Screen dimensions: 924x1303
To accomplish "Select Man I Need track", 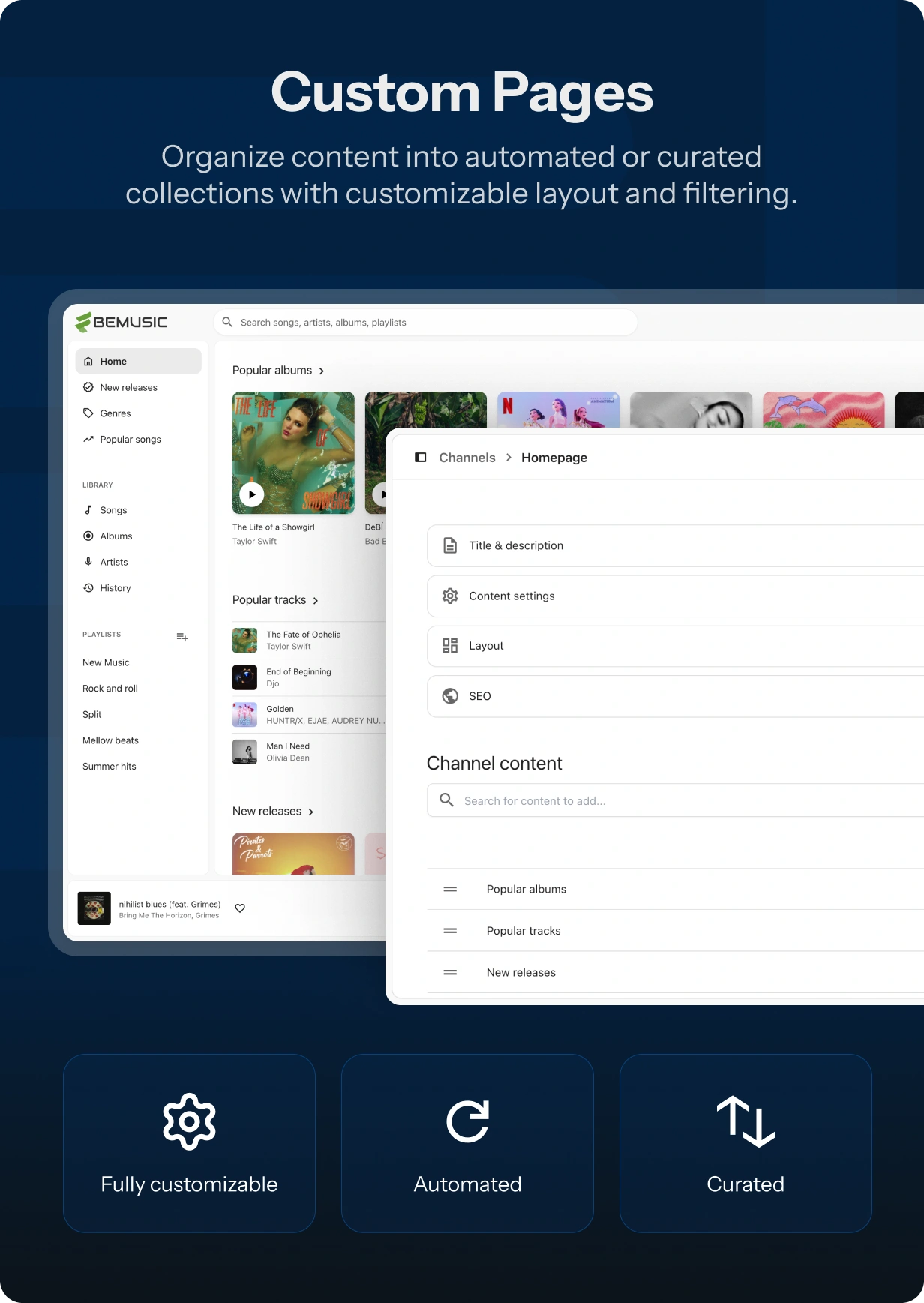I will [309, 752].
